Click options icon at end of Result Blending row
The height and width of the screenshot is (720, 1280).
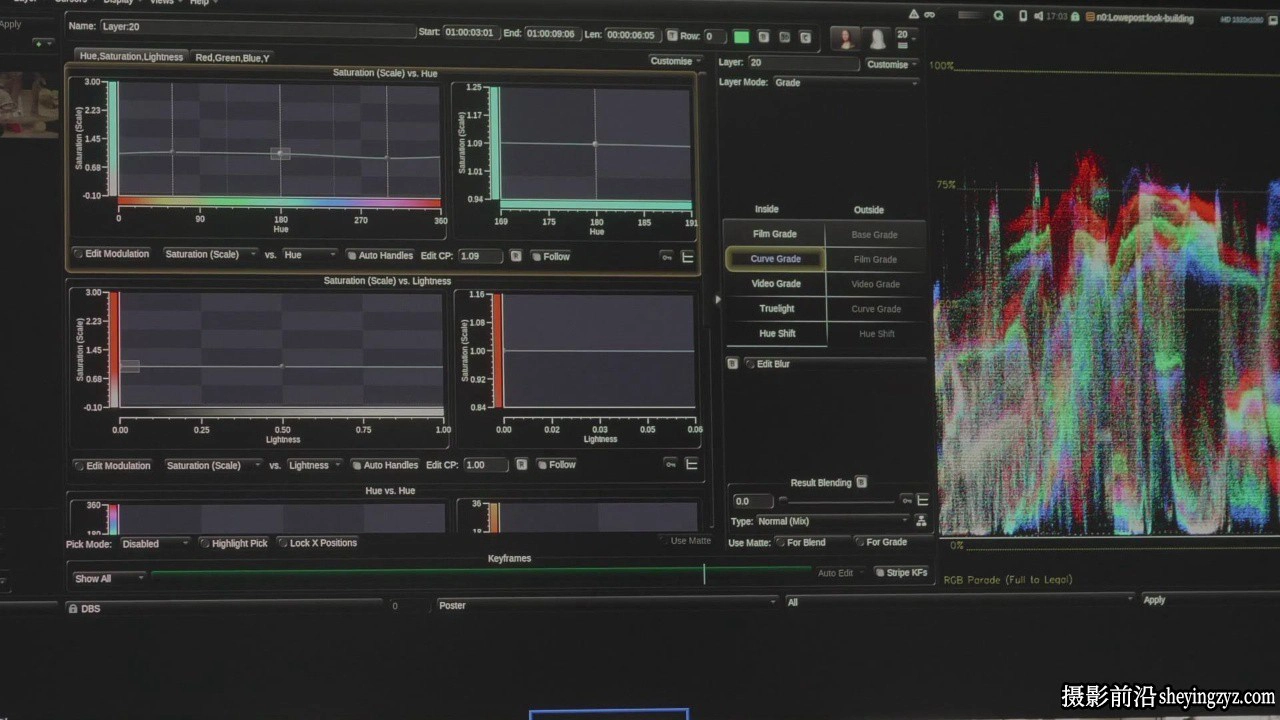(x=922, y=500)
